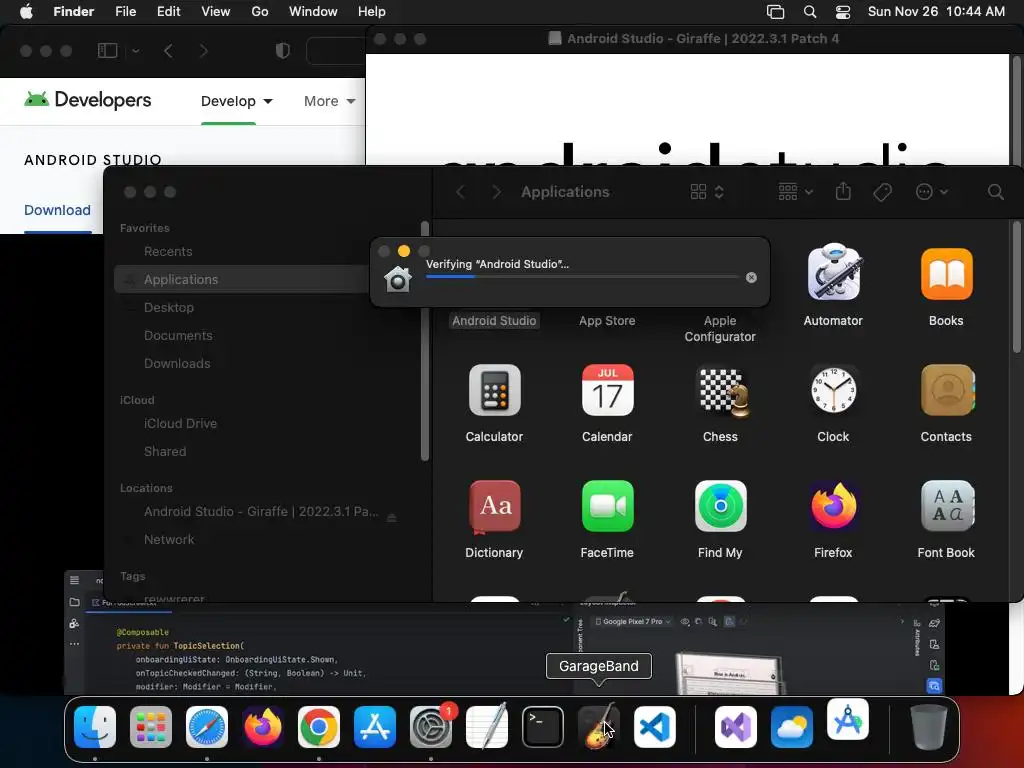Open the Trash in the Dock
The height and width of the screenshot is (768, 1024).
point(929,727)
